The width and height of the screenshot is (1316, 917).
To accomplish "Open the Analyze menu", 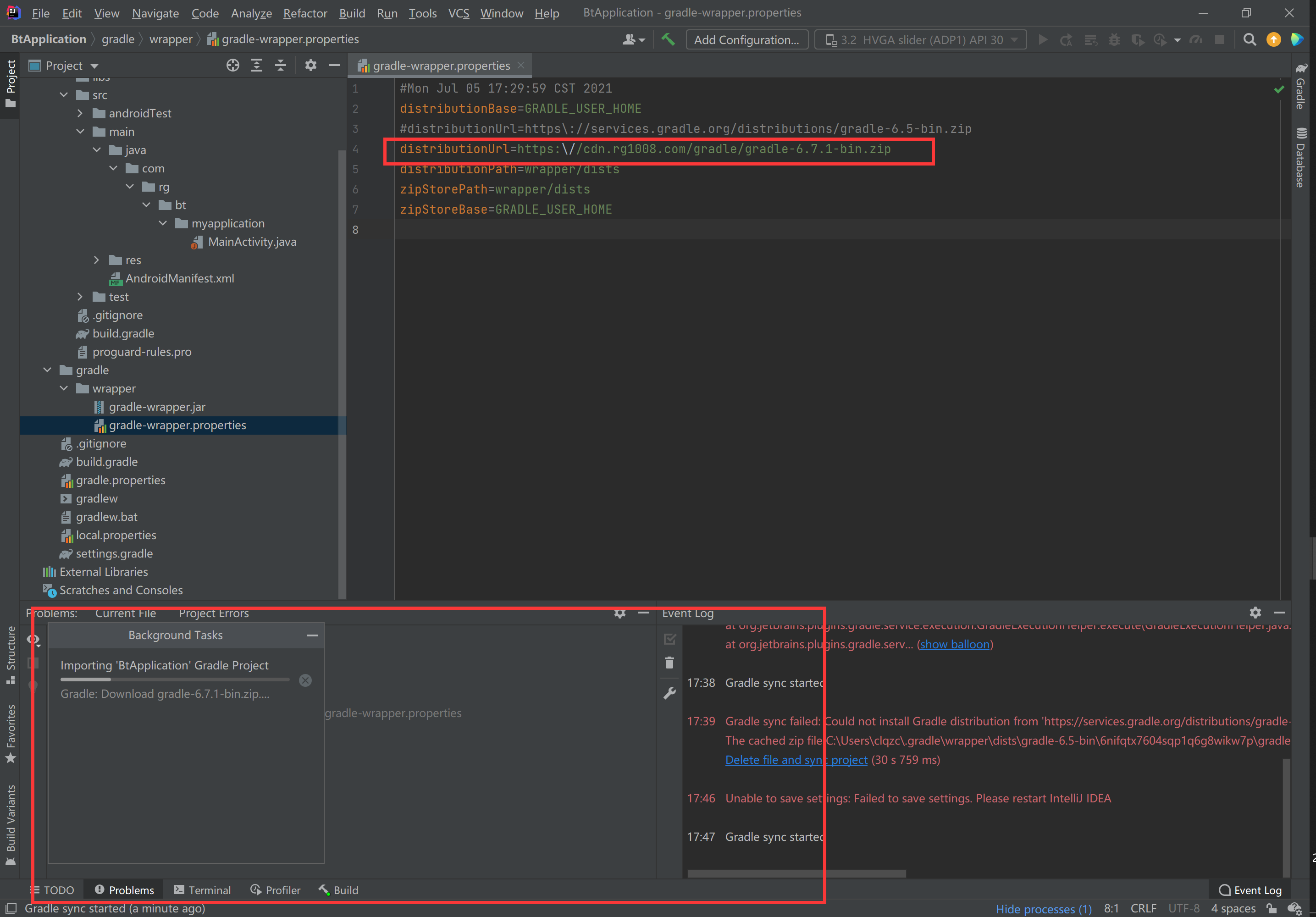I will click(x=251, y=13).
